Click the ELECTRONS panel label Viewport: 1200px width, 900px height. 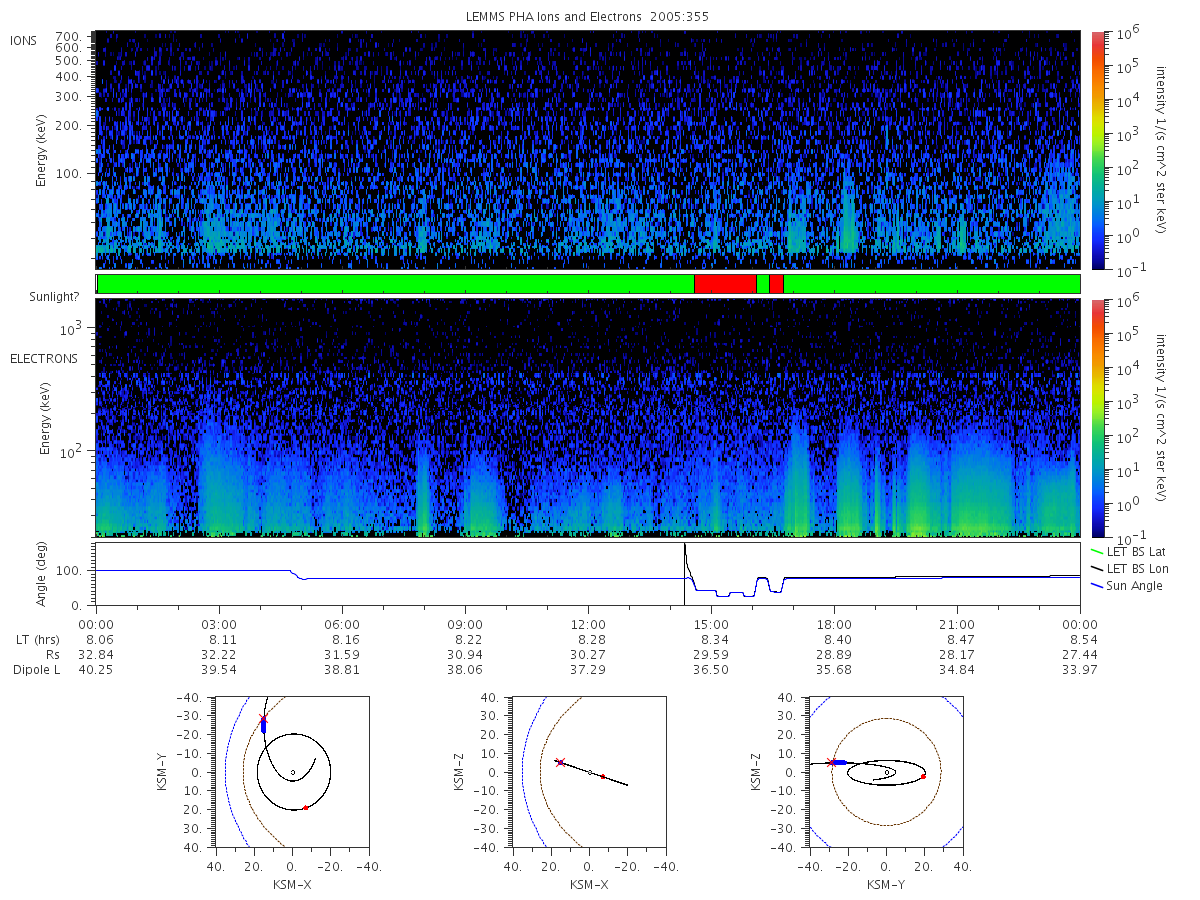click(x=44, y=358)
